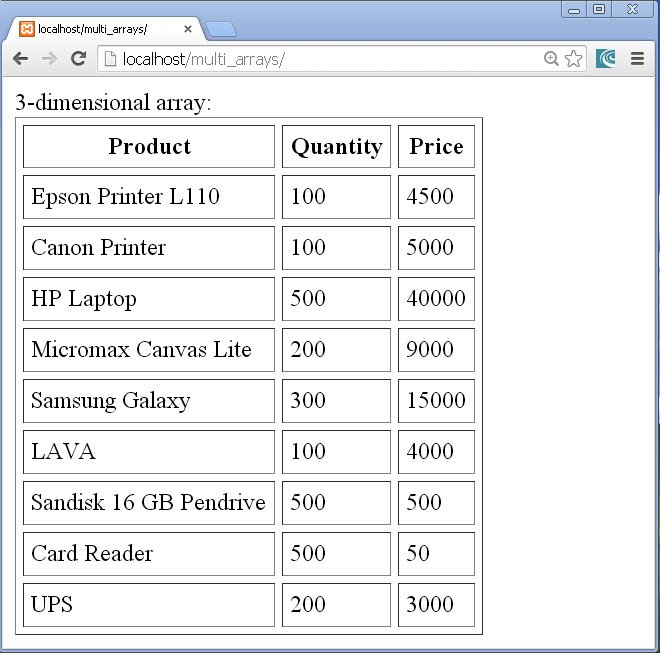Click the price 4000 cell

[x=436, y=452]
